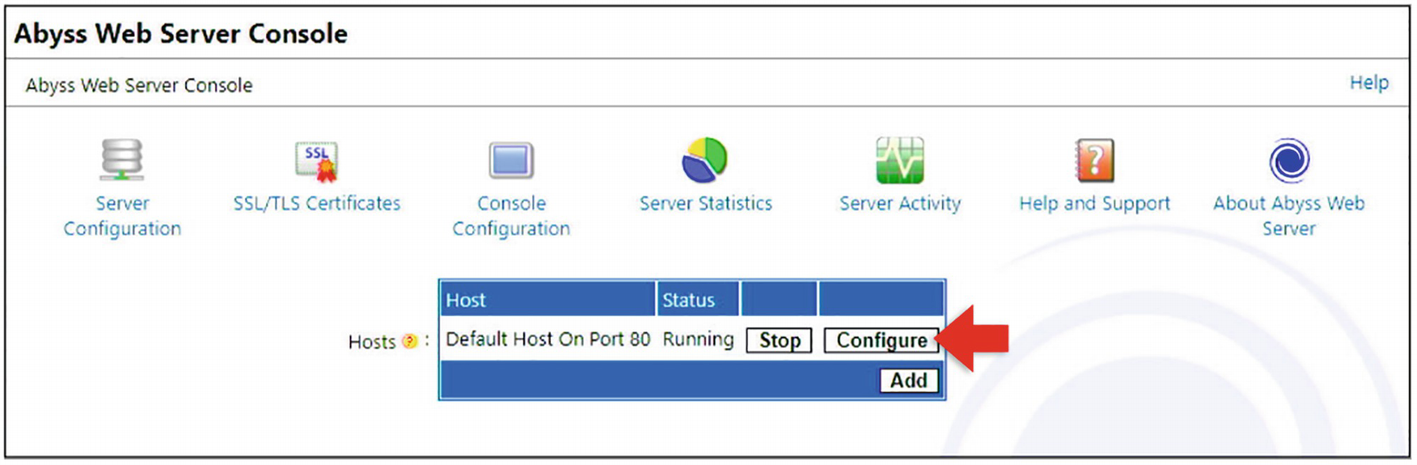Follow the SSL/TLS Certificates text link
The height and width of the screenshot is (465, 1417).
[x=317, y=204]
